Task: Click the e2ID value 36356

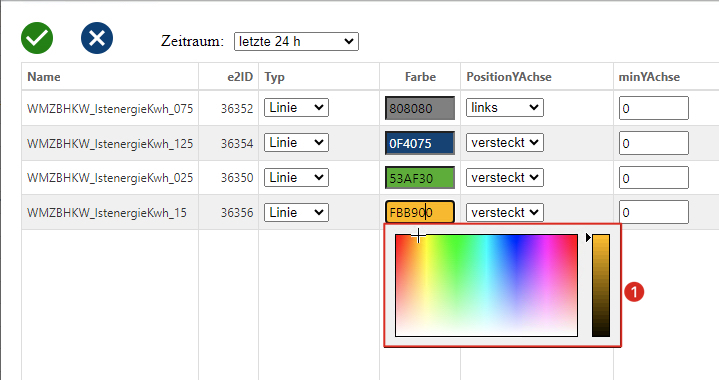Action: coord(237,213)
